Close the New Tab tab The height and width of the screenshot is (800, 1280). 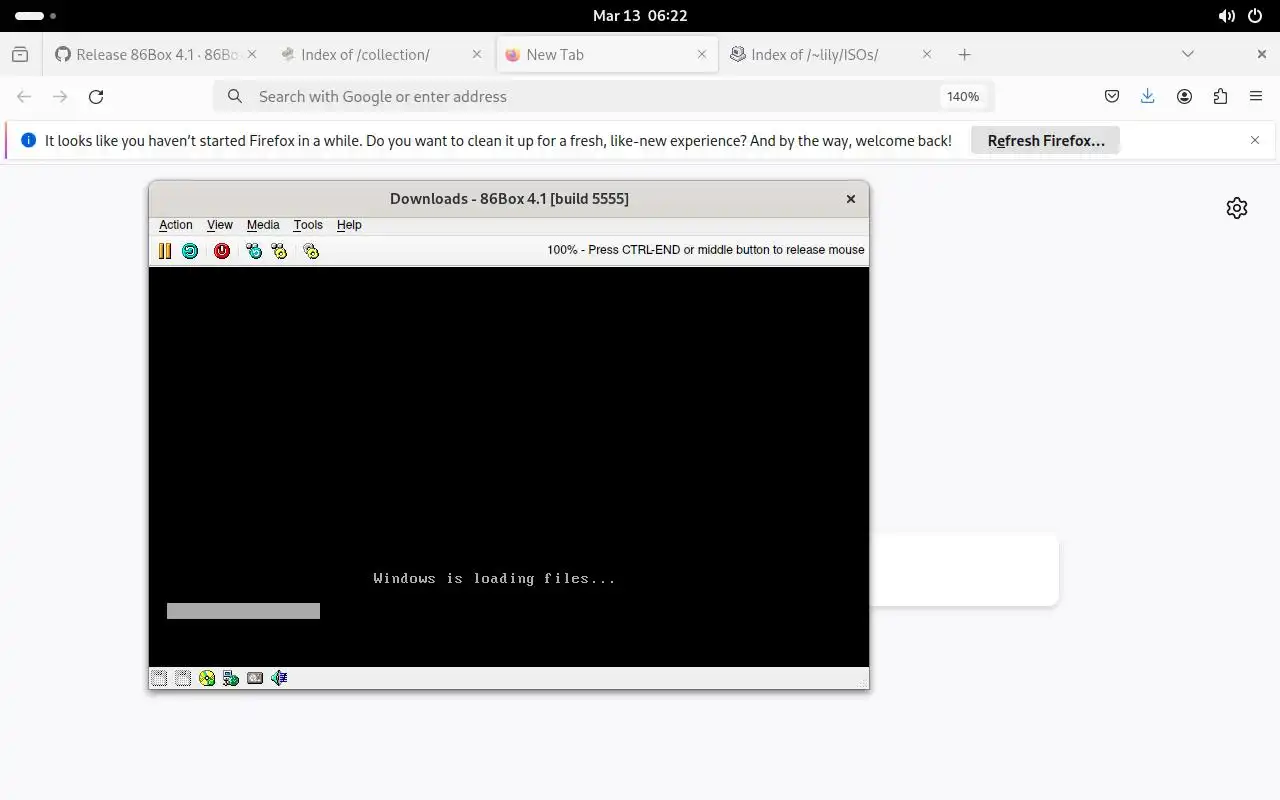point(702,55)
